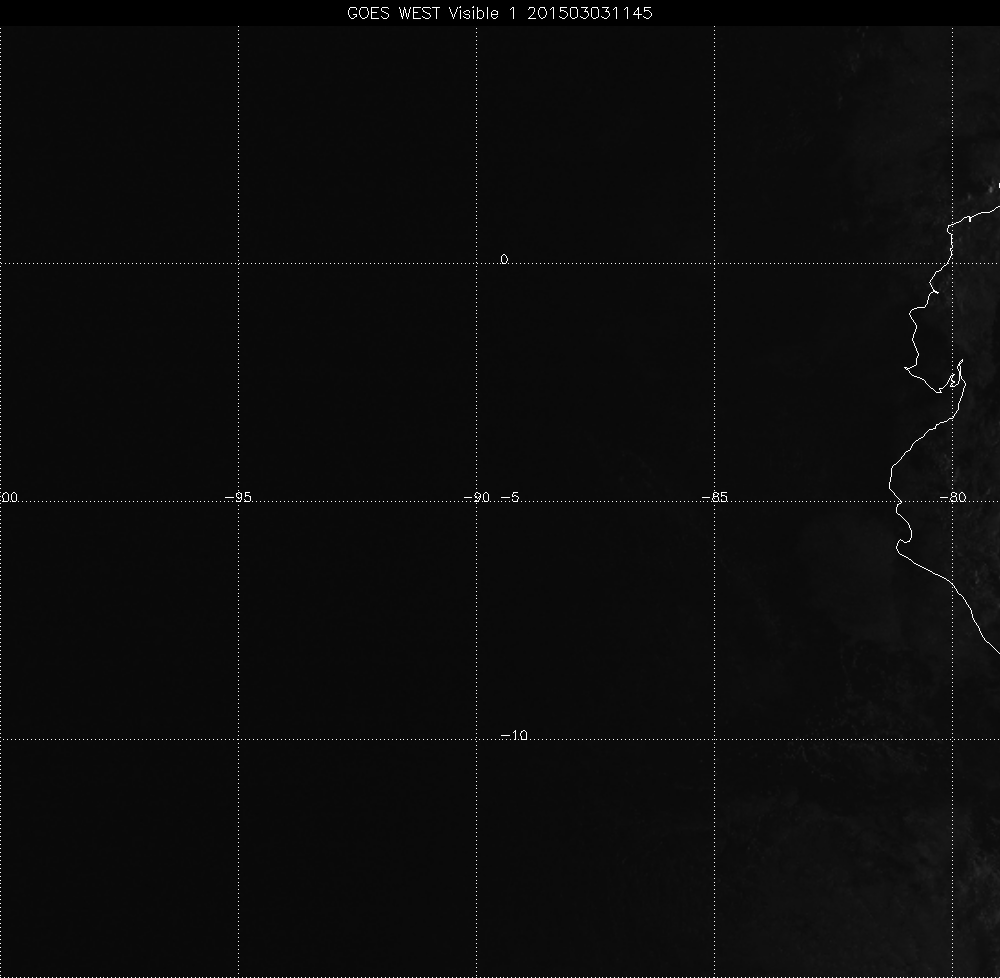The height and width of the screenshot is (978, 1000).
Task: Click intersection of -10 latitude and -95 longitude
Action: pos(238,739)
